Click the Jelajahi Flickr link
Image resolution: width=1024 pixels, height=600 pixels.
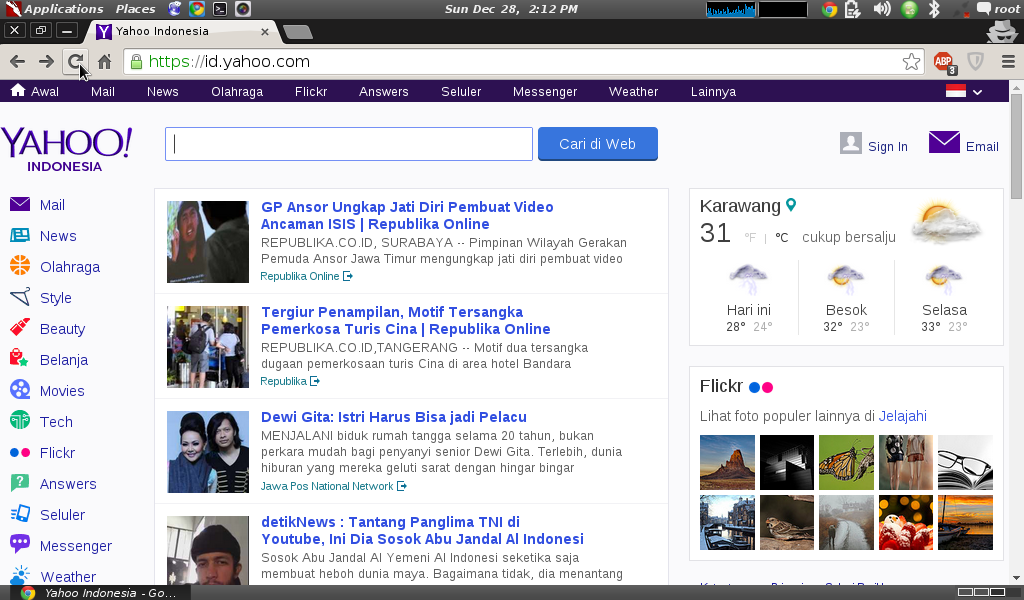tap(903, 416)
